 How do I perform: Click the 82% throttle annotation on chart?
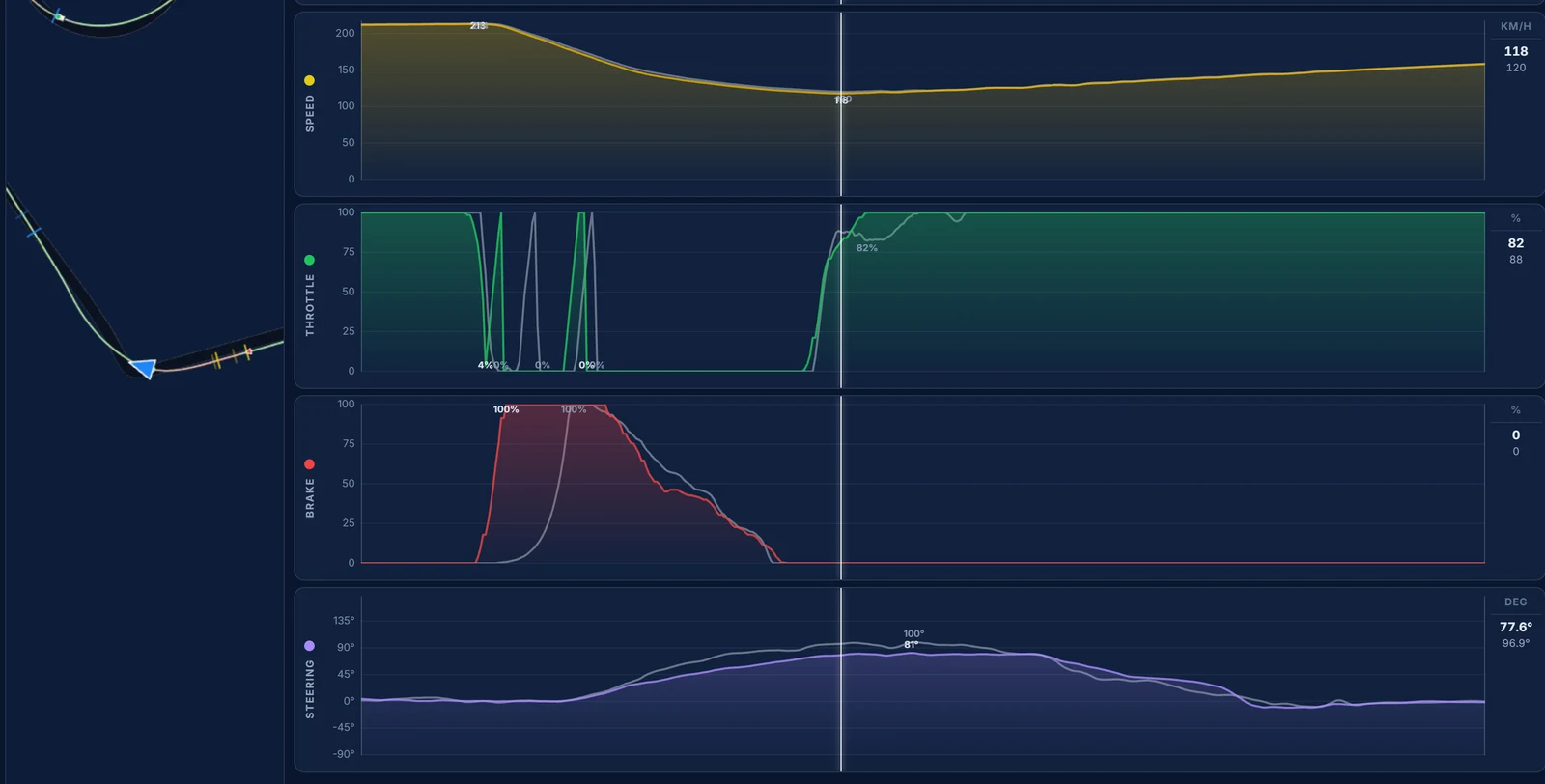867,248
